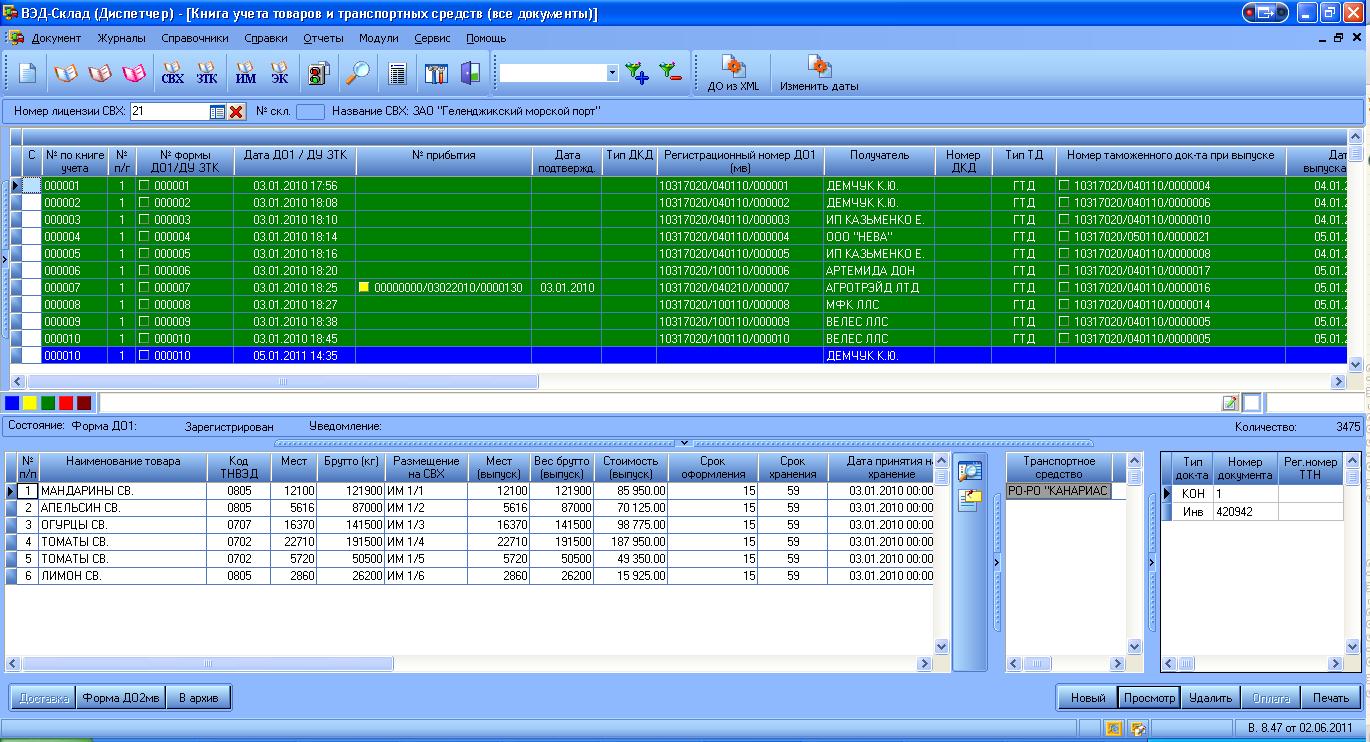Screen dimensions: 1370x742
Task: Tick checkbox of customs doc 10317020/040110/0000017
Action: click(1064, 271)
